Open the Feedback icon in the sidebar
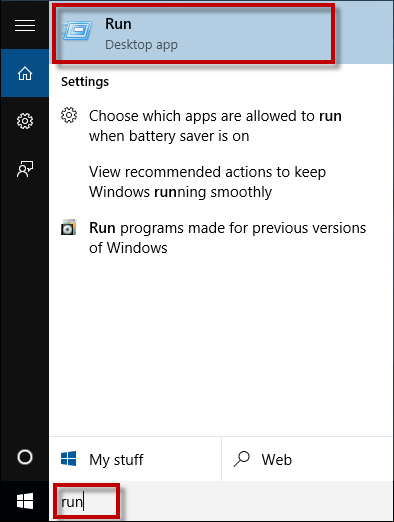 coord(25,169)
